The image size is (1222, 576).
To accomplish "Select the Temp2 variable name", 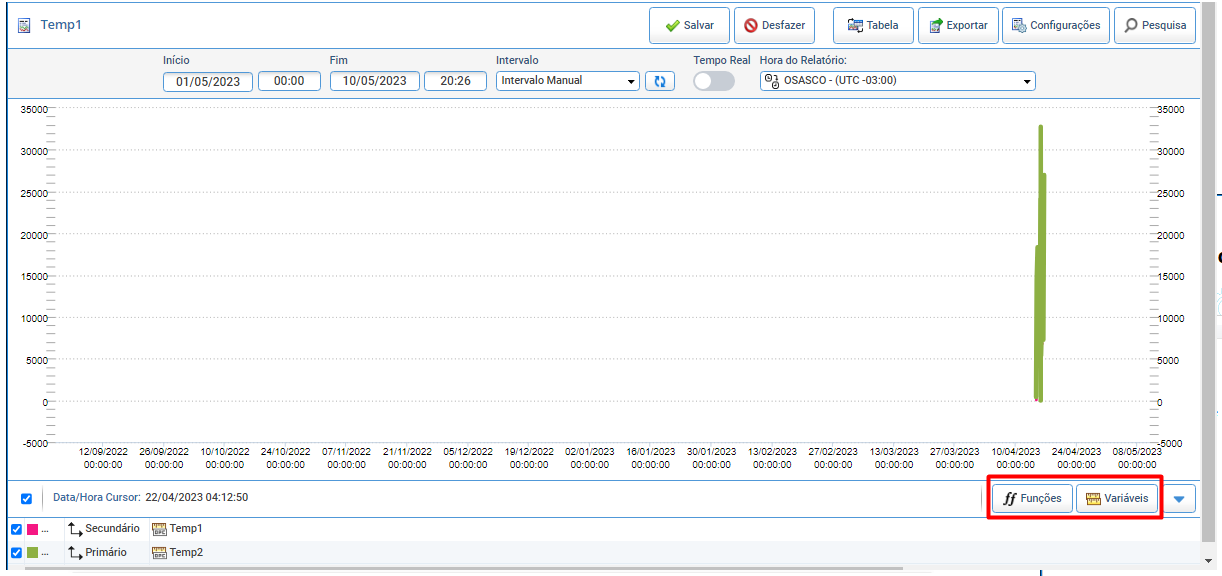I will 186,552.
